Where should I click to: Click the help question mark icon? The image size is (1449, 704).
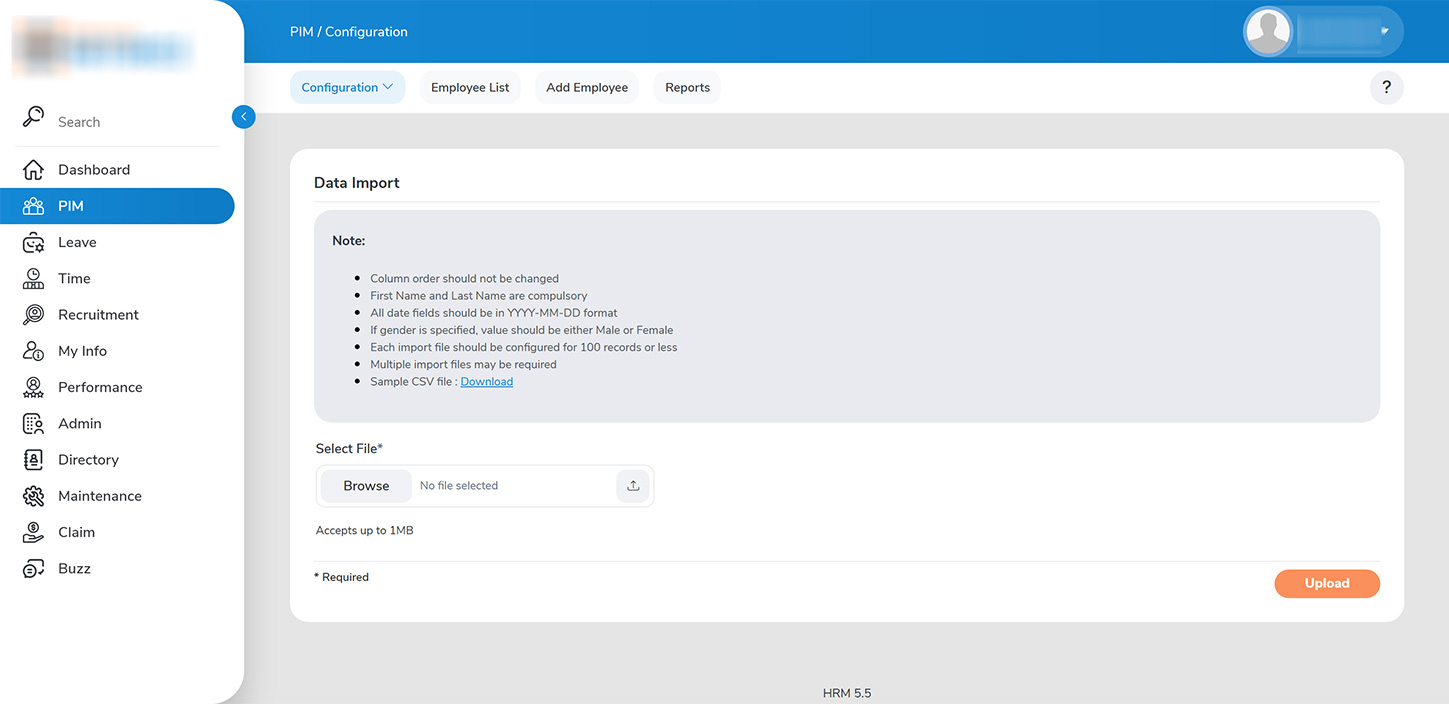[x=1386, y=88]
